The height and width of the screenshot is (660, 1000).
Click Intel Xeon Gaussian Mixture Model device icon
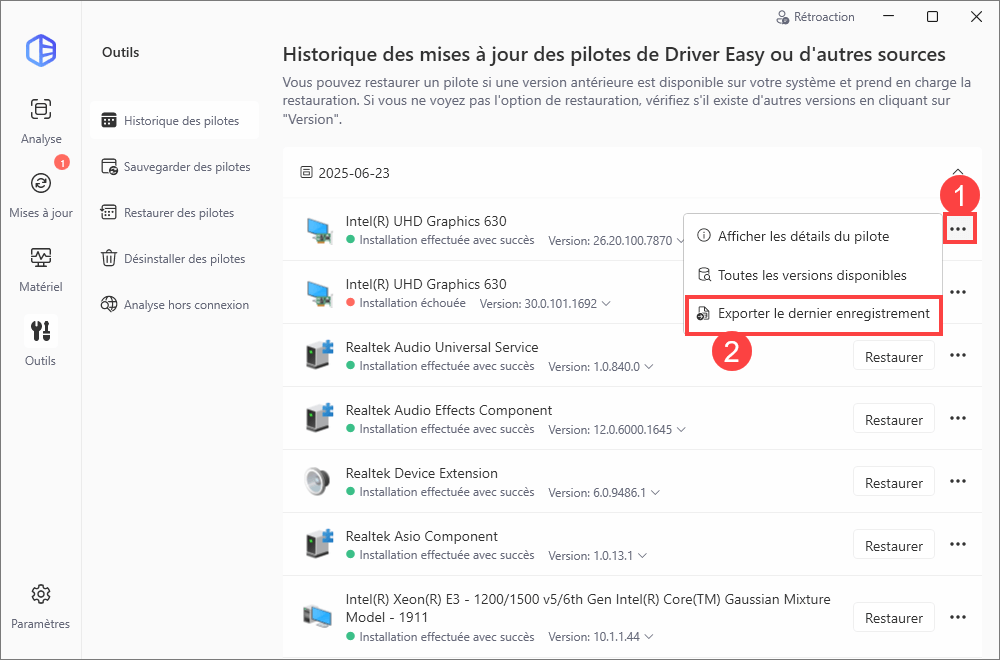pyautogui.click(x=318, y=617)
